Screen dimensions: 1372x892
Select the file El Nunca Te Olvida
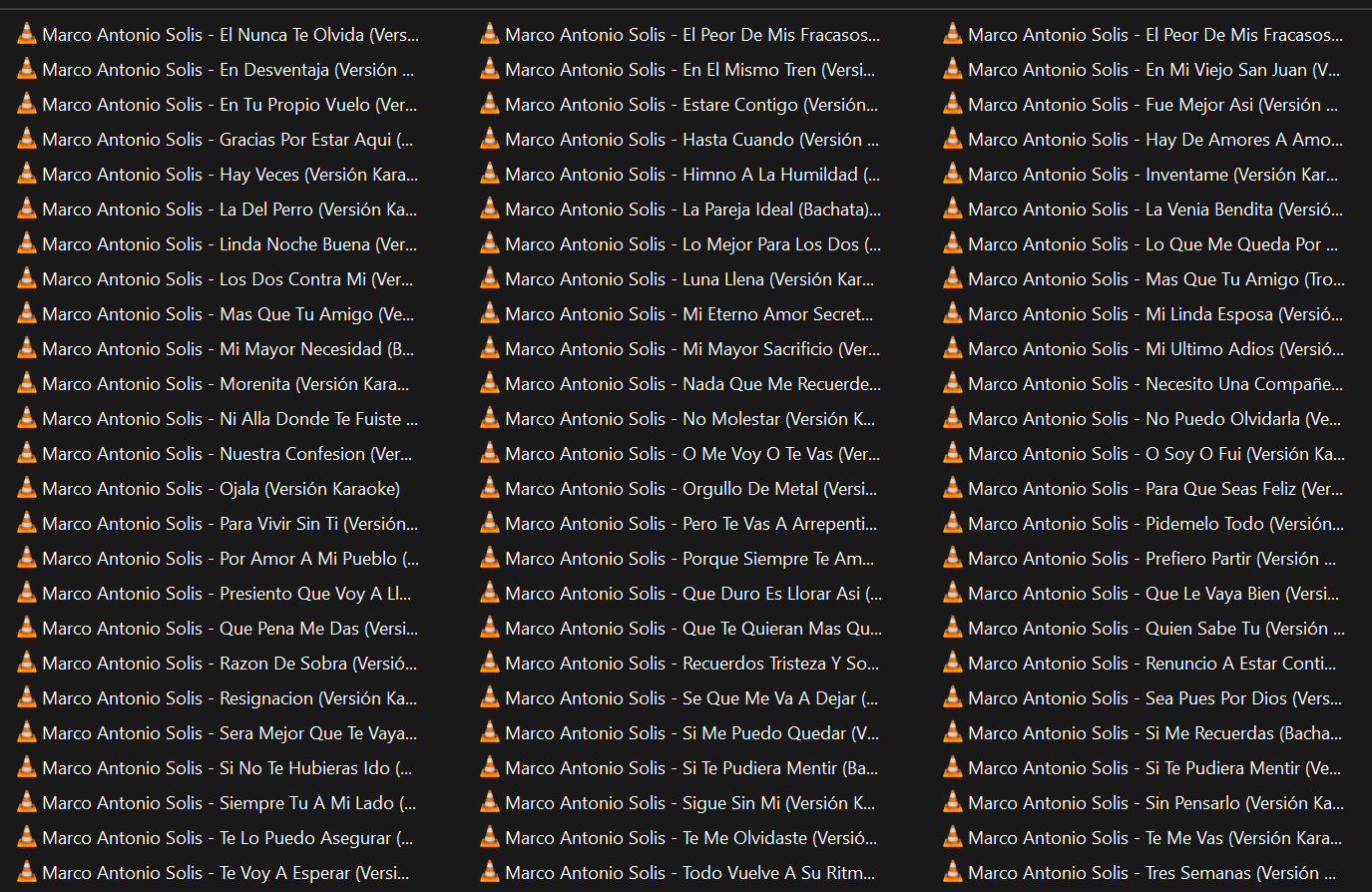[x=229, y=35]
